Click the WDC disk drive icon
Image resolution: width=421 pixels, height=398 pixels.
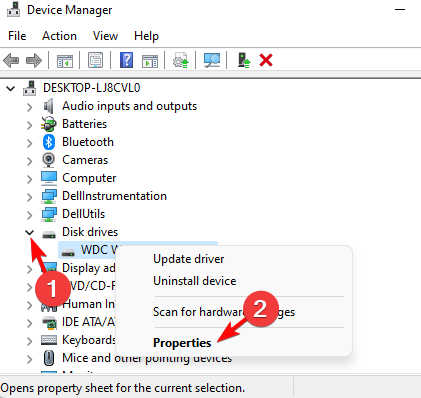(x=68, y=252)
